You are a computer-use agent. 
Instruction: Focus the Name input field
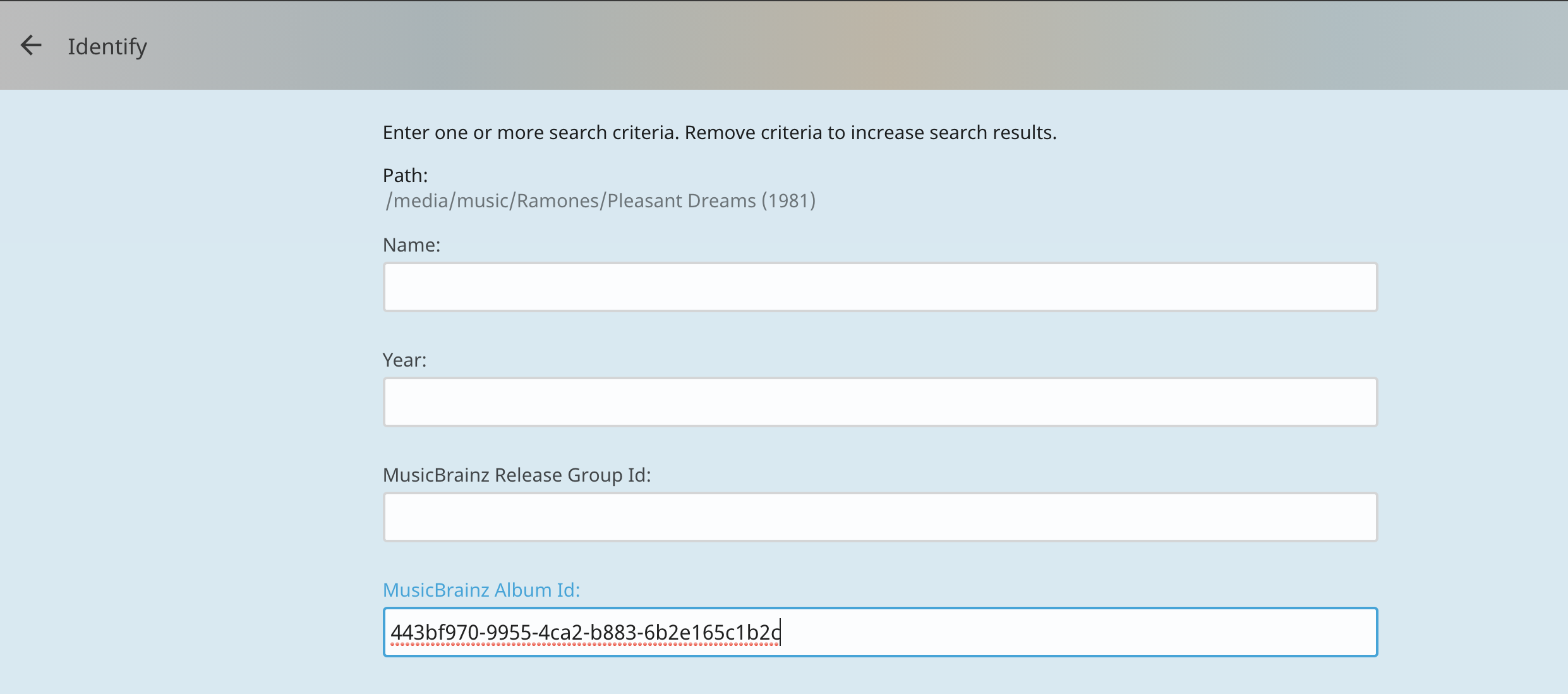tap(880, 287)
